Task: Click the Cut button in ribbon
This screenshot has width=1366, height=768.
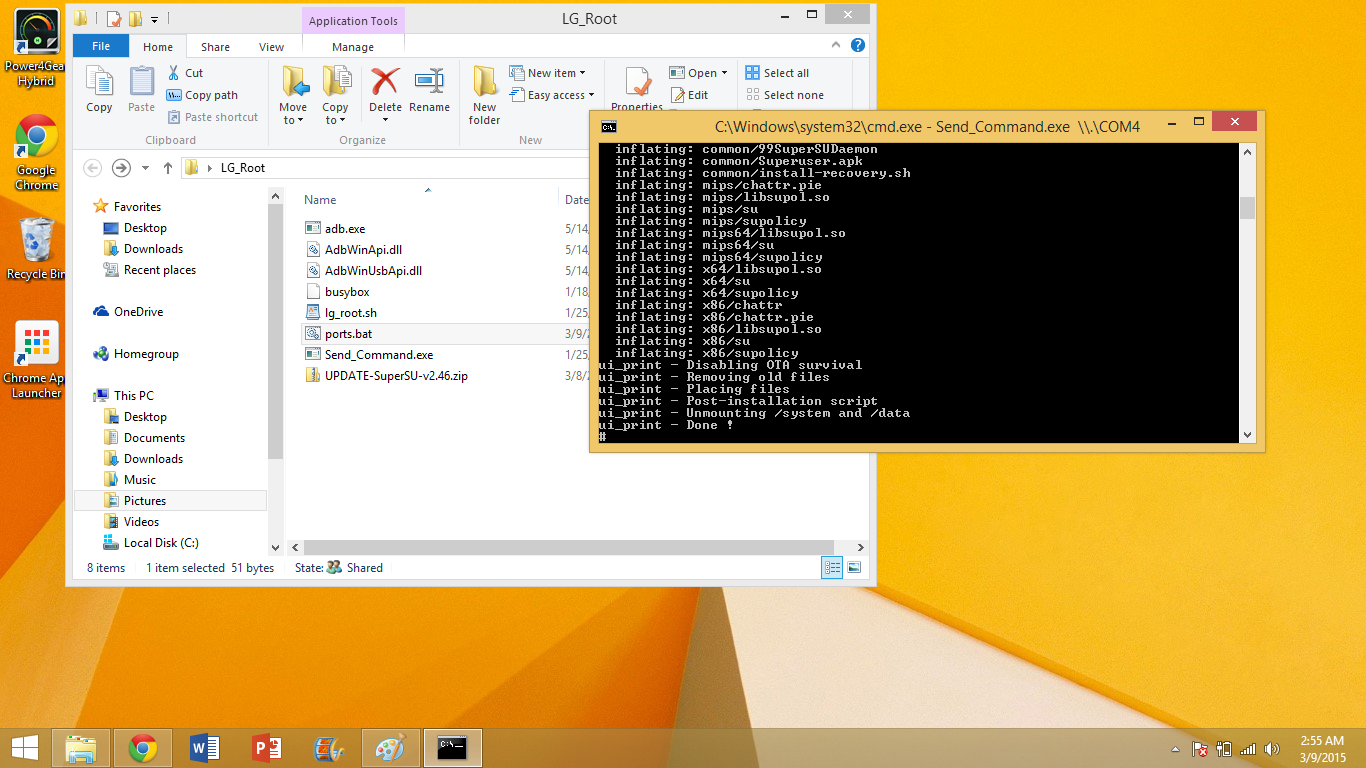Action: click(x=185, y=73)
